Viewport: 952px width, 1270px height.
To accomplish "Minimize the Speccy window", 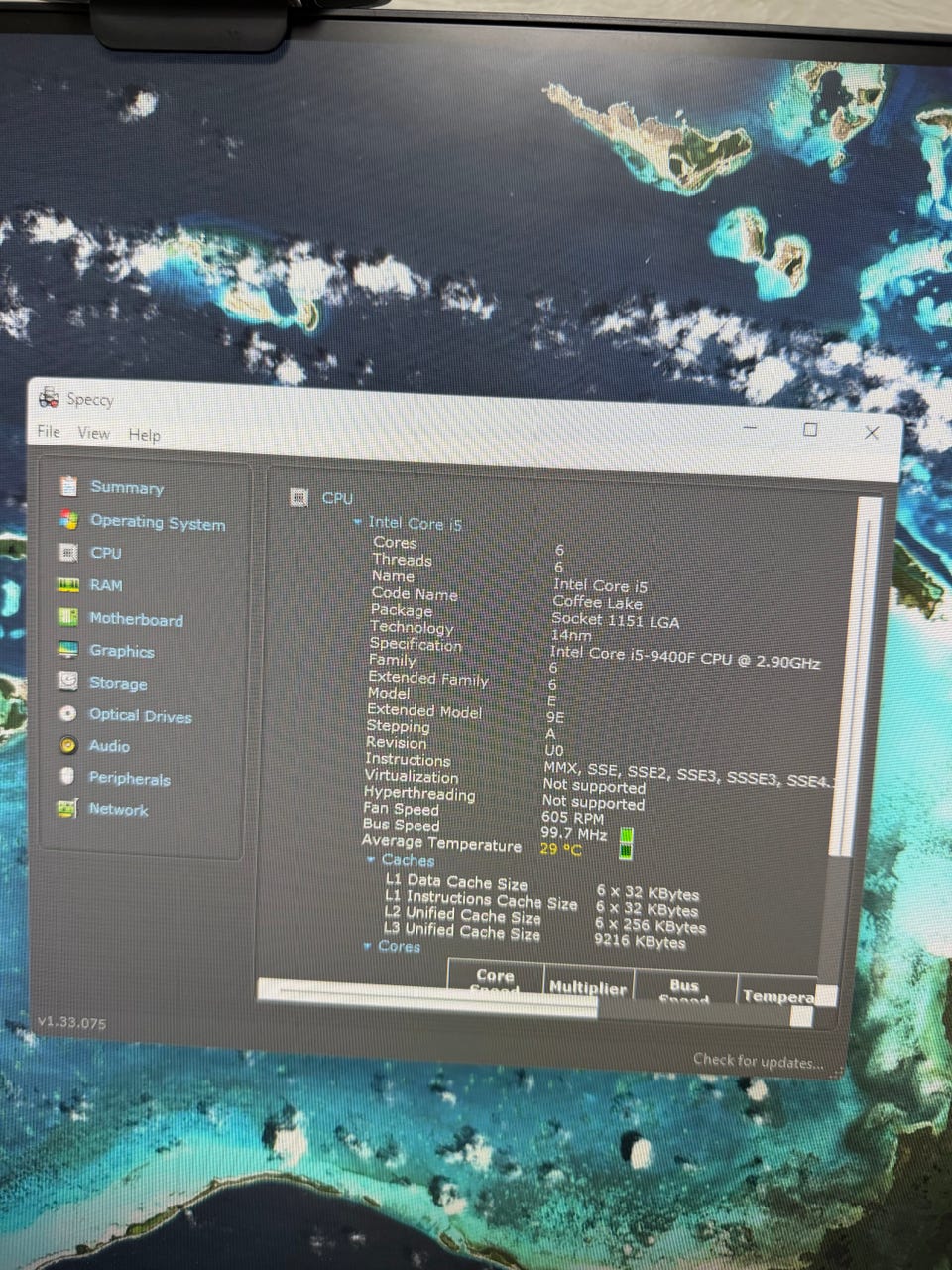I will (x=750, y=427).
